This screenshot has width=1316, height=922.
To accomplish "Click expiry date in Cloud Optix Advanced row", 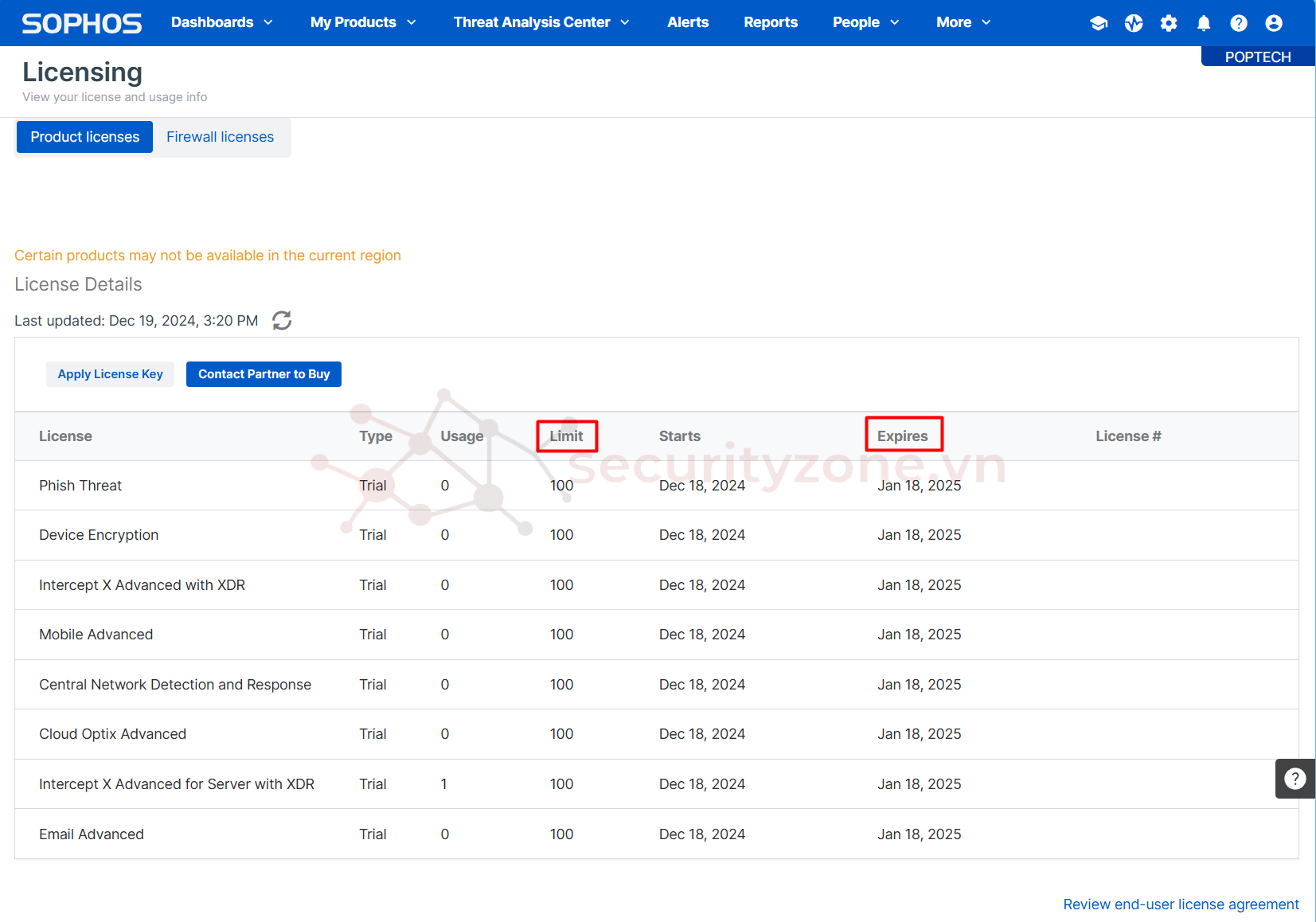I will (920, 734).
